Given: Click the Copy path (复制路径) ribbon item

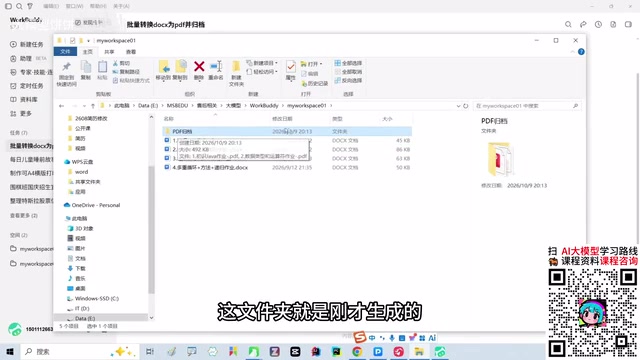Looking at the screenshot, I should (x=127, y=72).
